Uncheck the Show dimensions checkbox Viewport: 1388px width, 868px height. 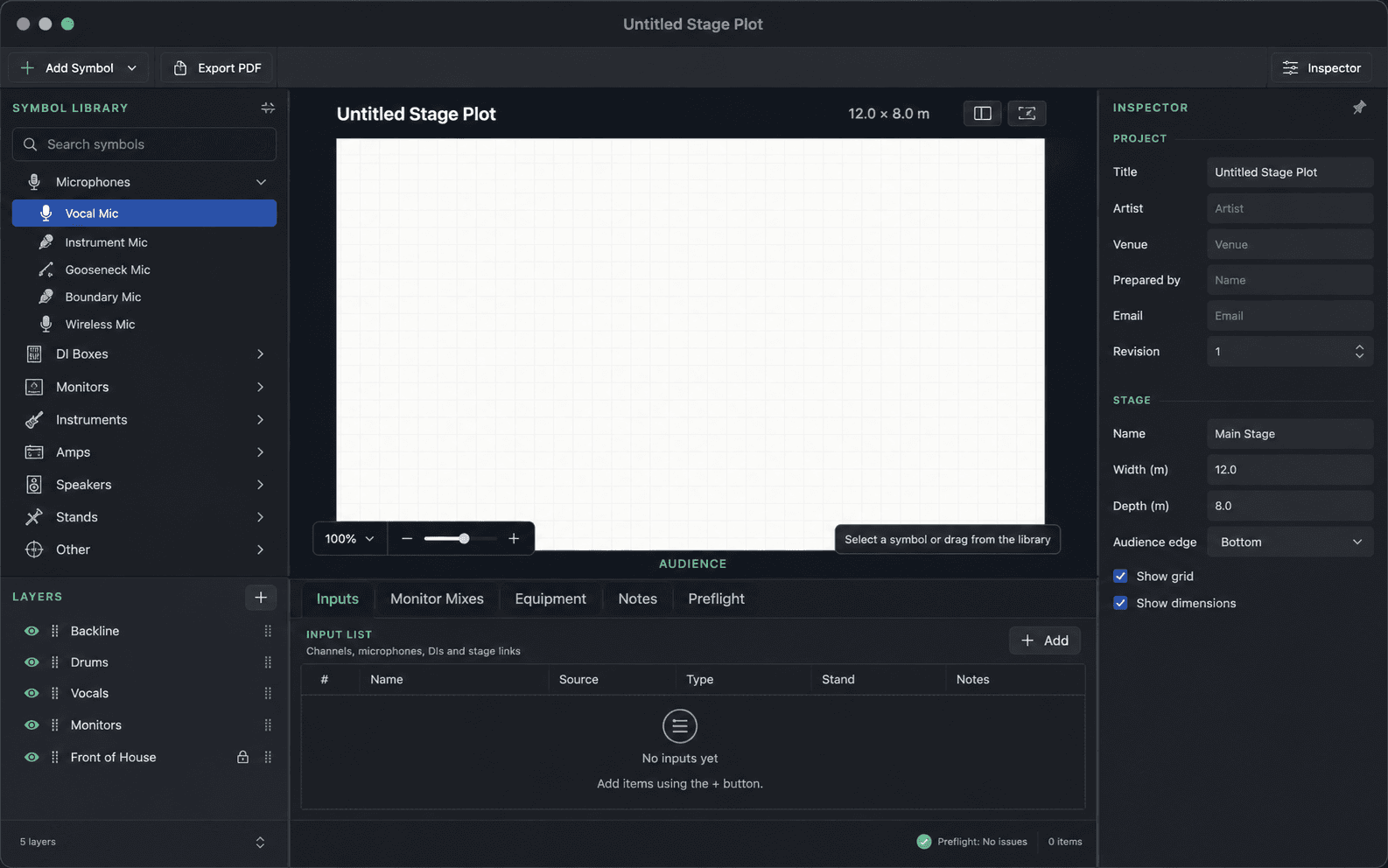[x=1120, y=603]
